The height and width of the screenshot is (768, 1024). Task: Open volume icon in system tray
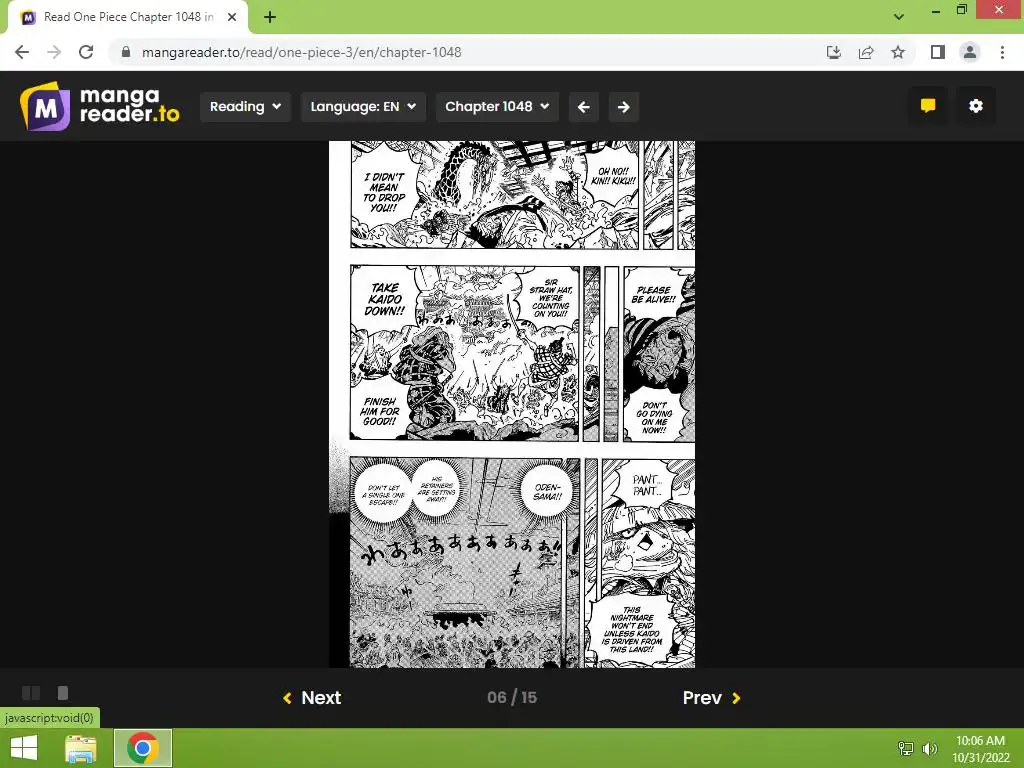pyautogui.click(x=929, y=748)
